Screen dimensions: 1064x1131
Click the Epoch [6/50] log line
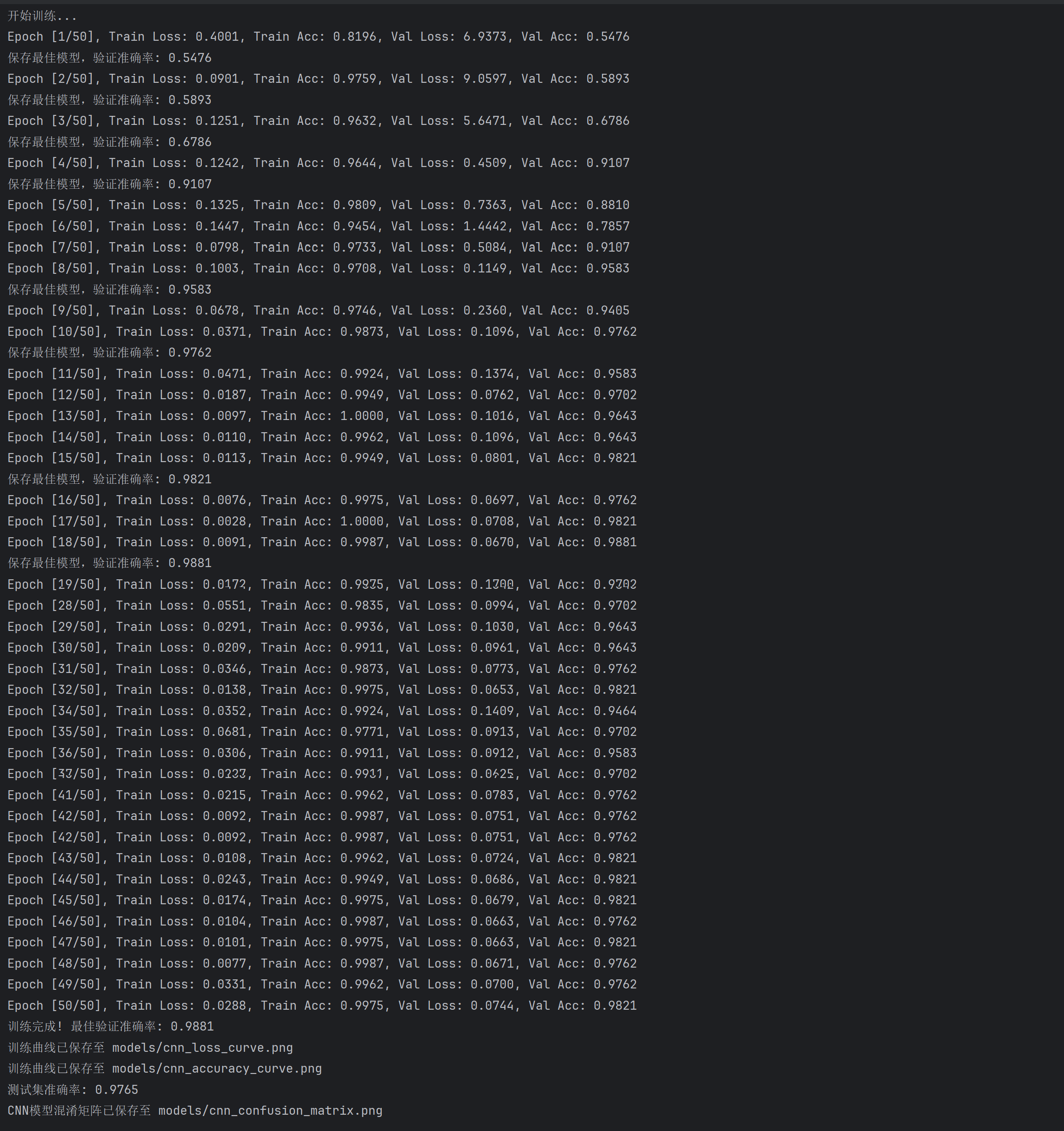(318, 226)
